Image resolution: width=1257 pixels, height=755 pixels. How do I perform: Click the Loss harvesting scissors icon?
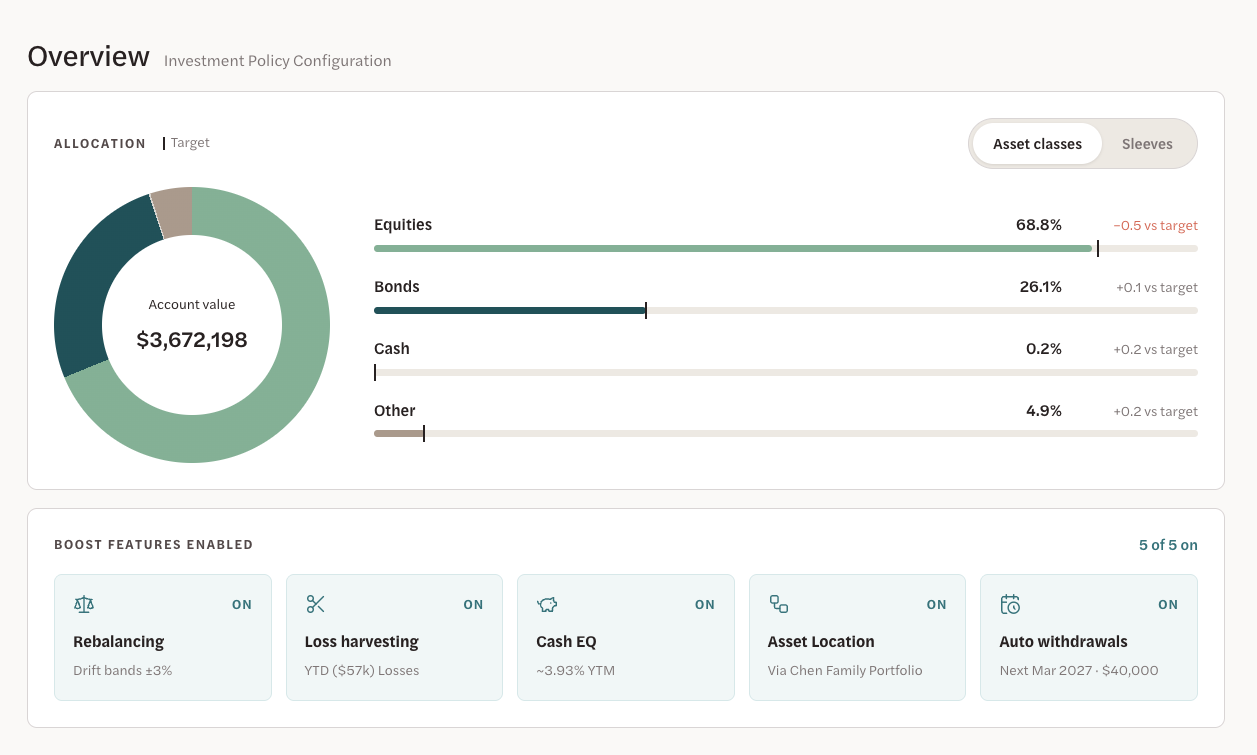tap(315, 604)
